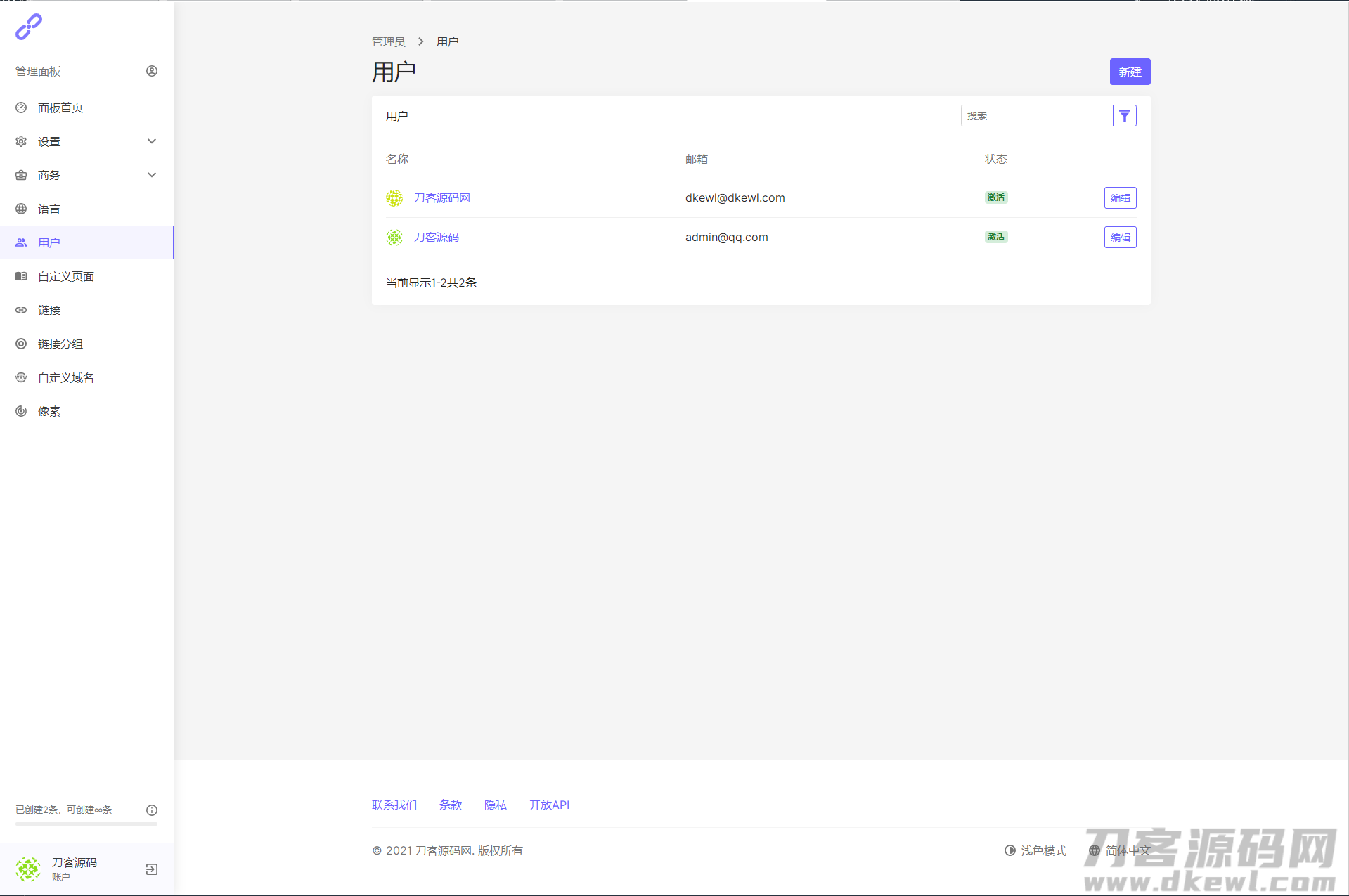Click the link quota progress bar
This screenshot has width=1349, height=896.
pyautogui.click(x=86, y=824)
